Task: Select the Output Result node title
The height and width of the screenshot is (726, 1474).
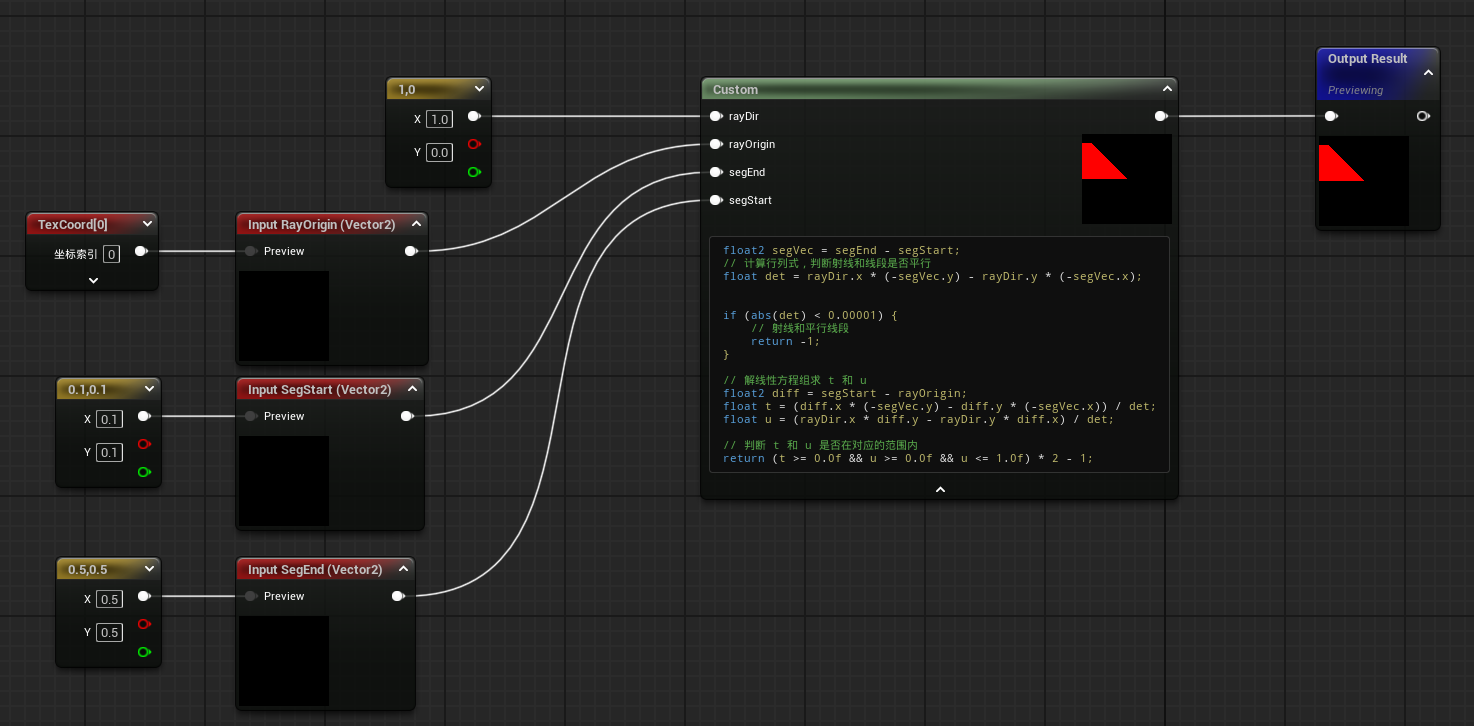Action: pos(1367,59)
